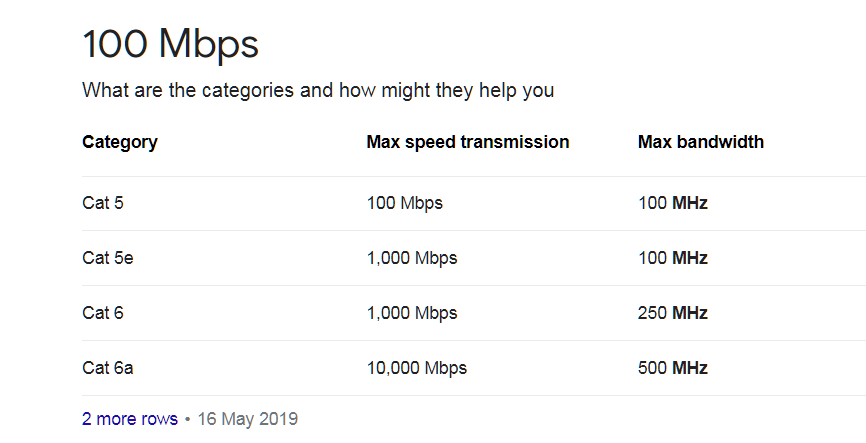The height and width of the screenshot is (443, 866).
Task: Click the 1,000 Mbps speed in Cat 5e row
Action: click(x=411, y=258)
